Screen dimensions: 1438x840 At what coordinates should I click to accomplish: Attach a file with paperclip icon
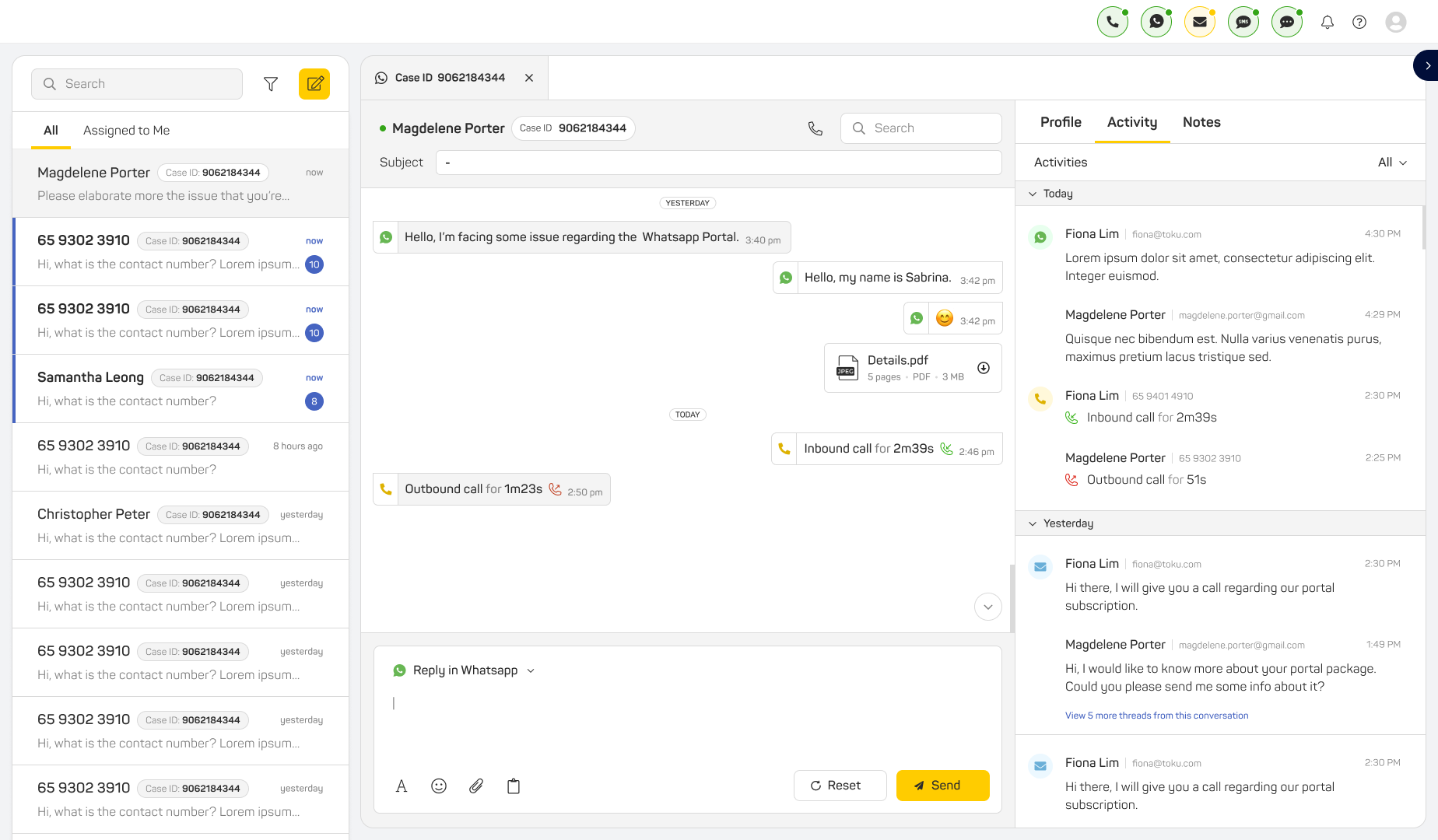[x=476, y=786]
